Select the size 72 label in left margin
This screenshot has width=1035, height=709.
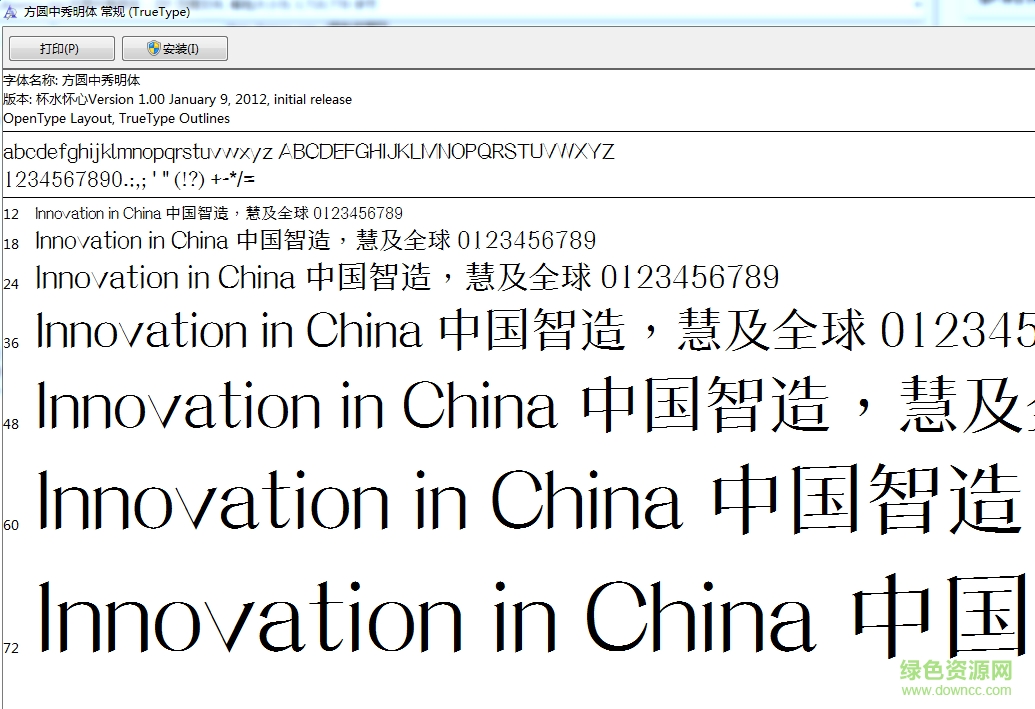coord(10,646)
